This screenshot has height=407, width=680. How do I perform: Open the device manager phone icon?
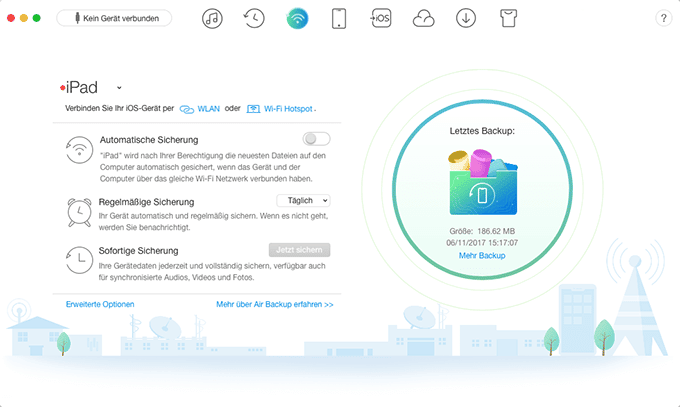coord(339,19)
